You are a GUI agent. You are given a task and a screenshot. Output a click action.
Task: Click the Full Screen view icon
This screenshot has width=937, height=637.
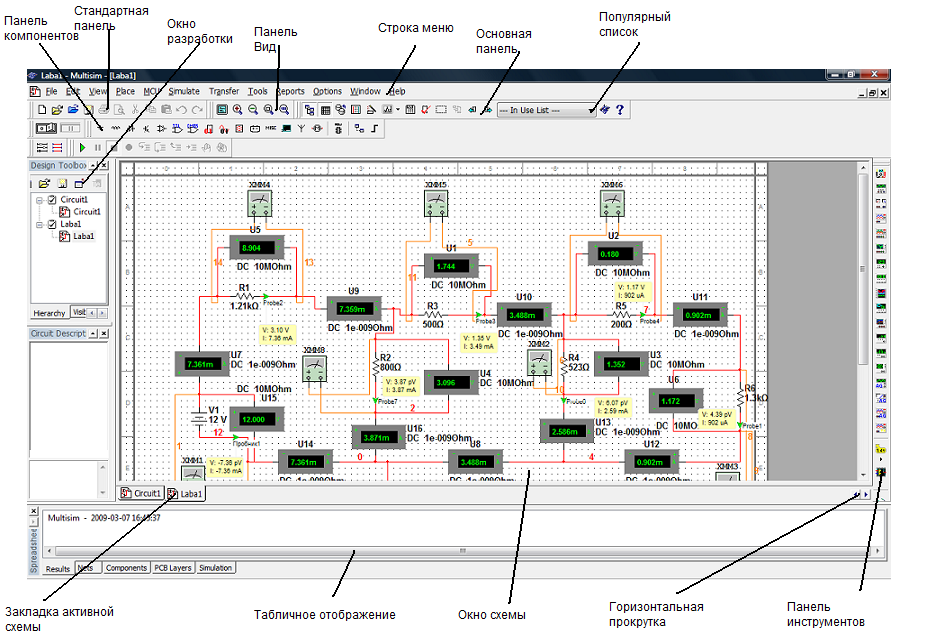222,110
